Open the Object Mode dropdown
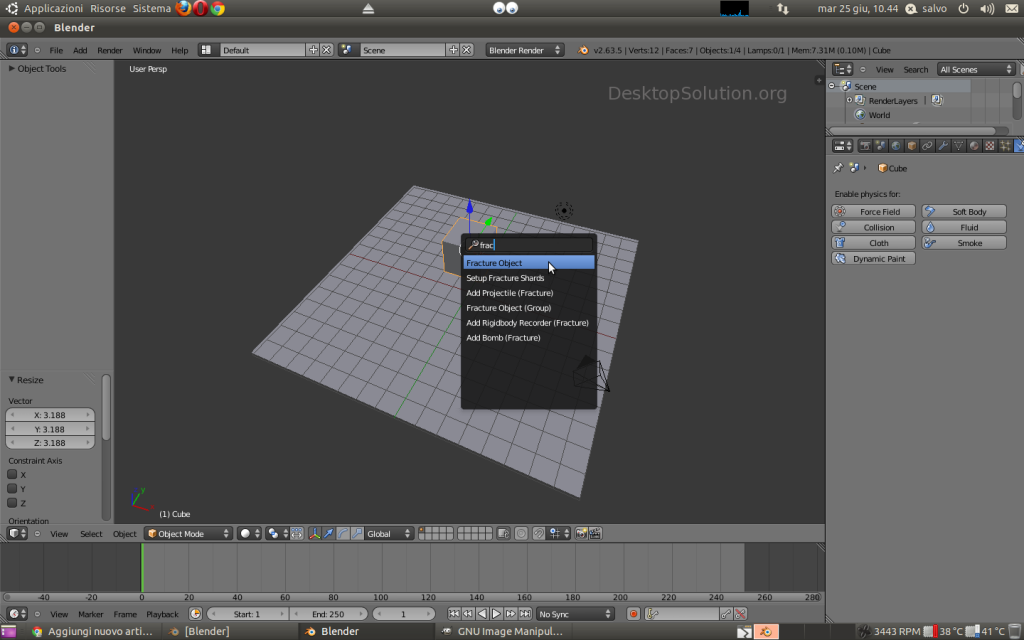This screenshot has height=640, width=1024. pyautogui.click(x=188, y=534)
